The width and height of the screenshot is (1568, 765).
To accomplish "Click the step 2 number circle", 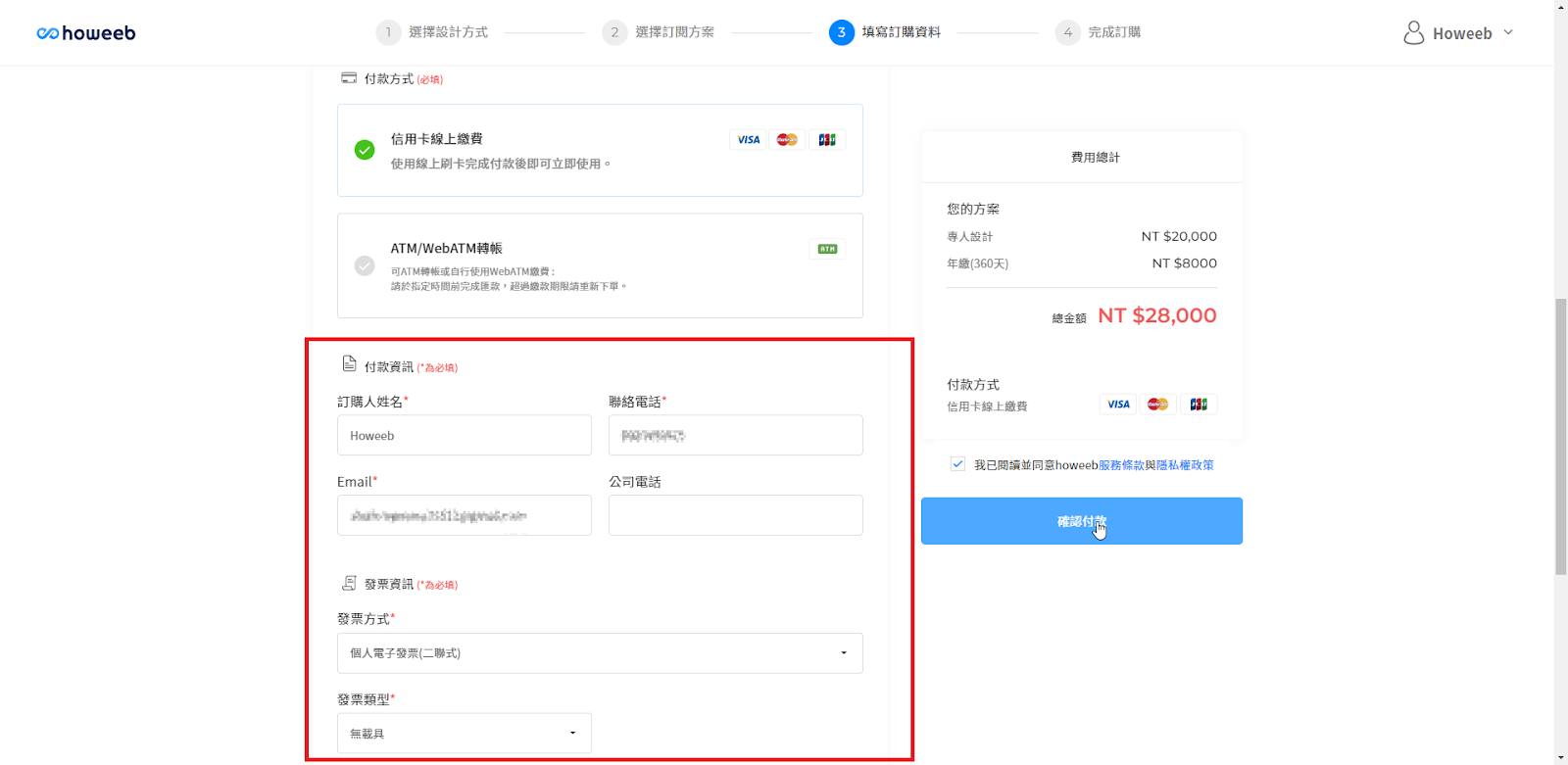I will coord(614,32).
